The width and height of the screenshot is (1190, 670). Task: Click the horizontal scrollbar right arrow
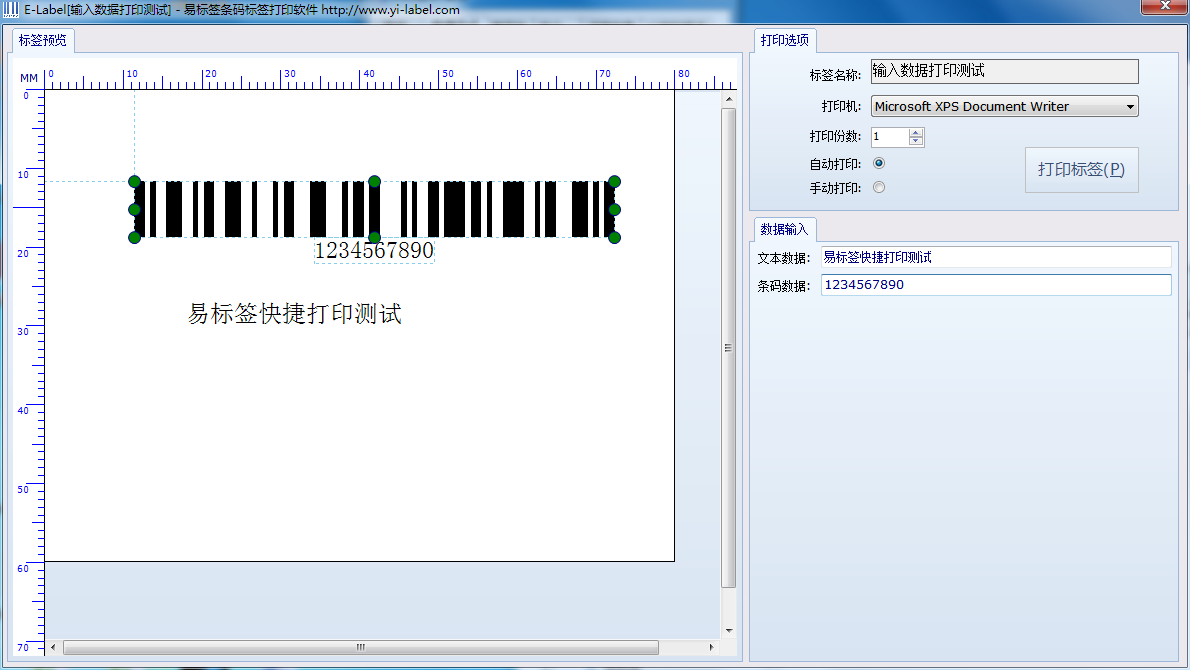711,647
